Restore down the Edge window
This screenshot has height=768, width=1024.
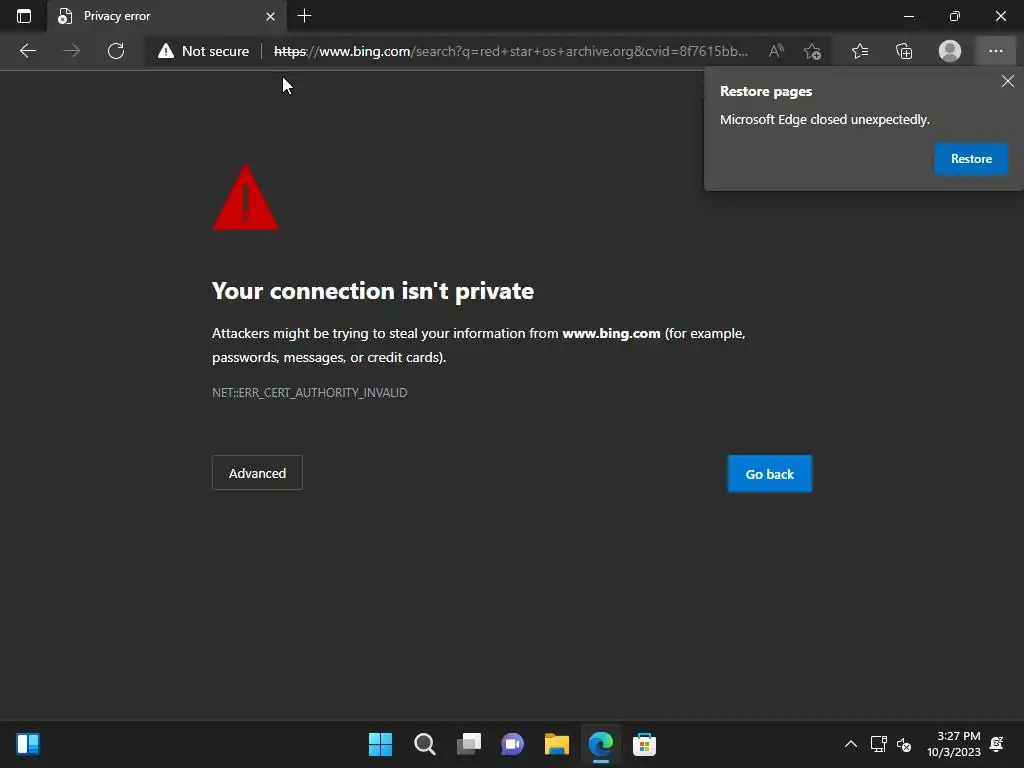(x=954, y=16)
